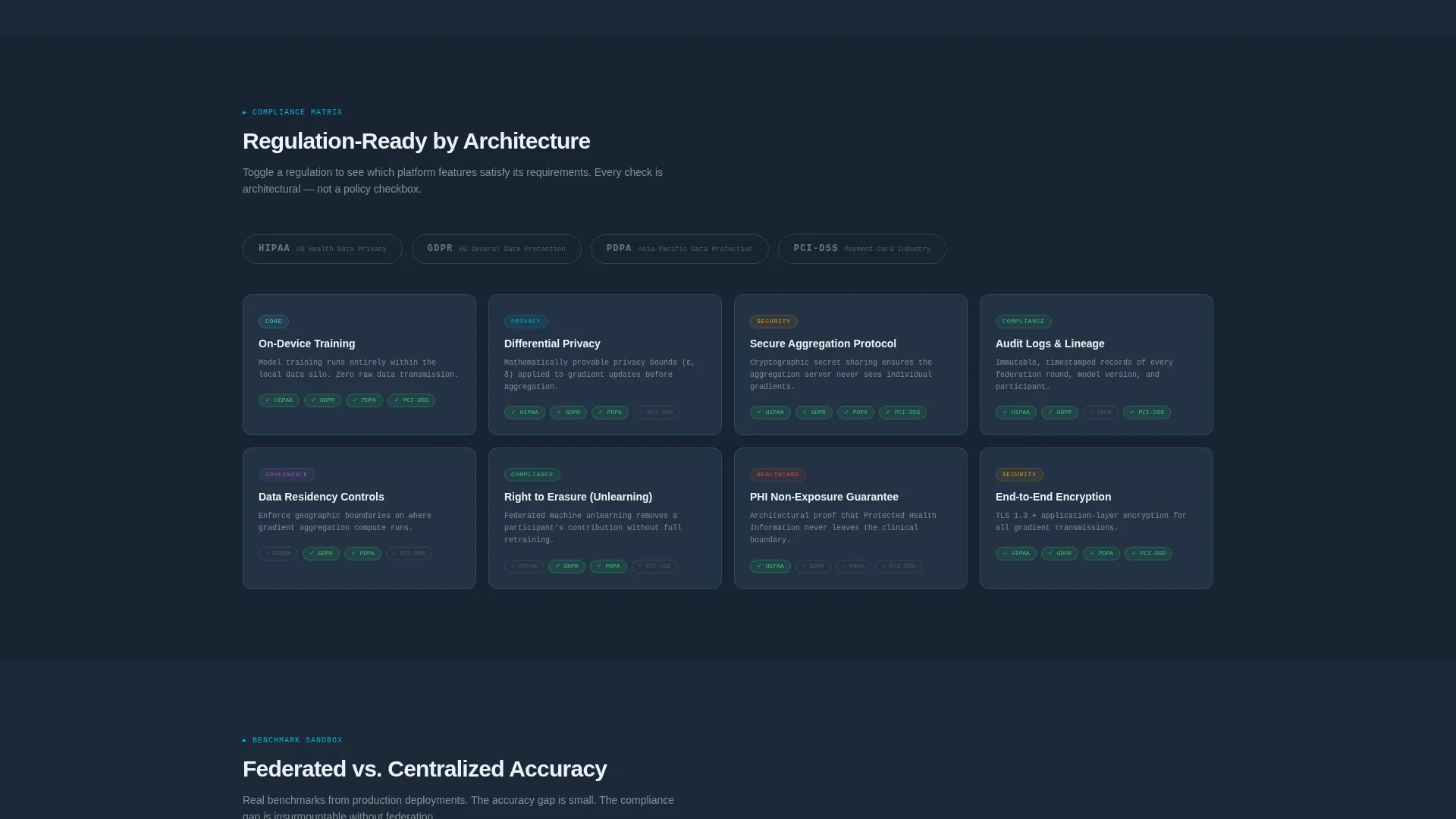
Task: Click the Audit Logs & Lineage title
Action: pyautogui.click(x=1050, y=344)
